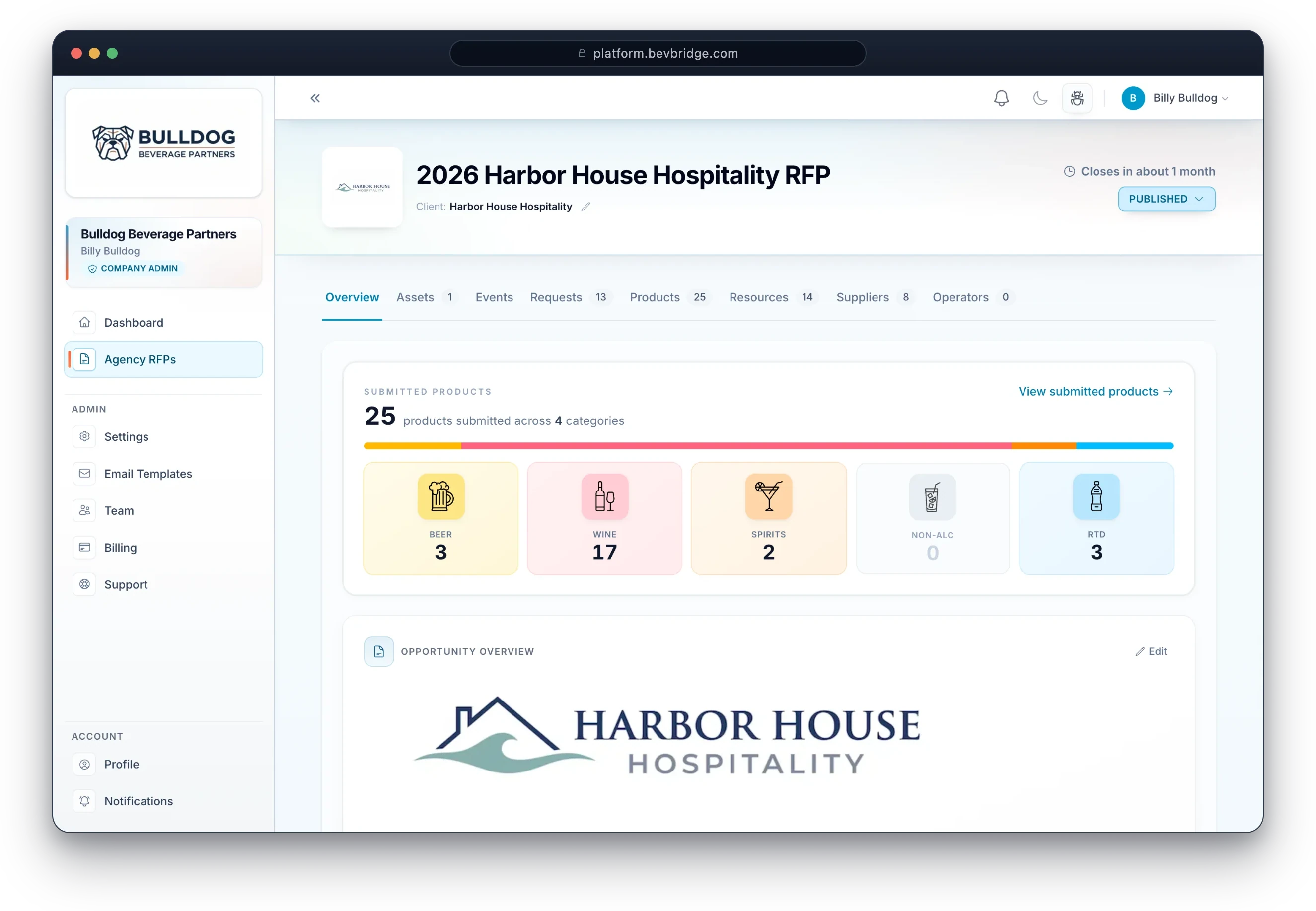Switch to the Products tab
The image size is (1316, 911).
click(x=670, y=297)
